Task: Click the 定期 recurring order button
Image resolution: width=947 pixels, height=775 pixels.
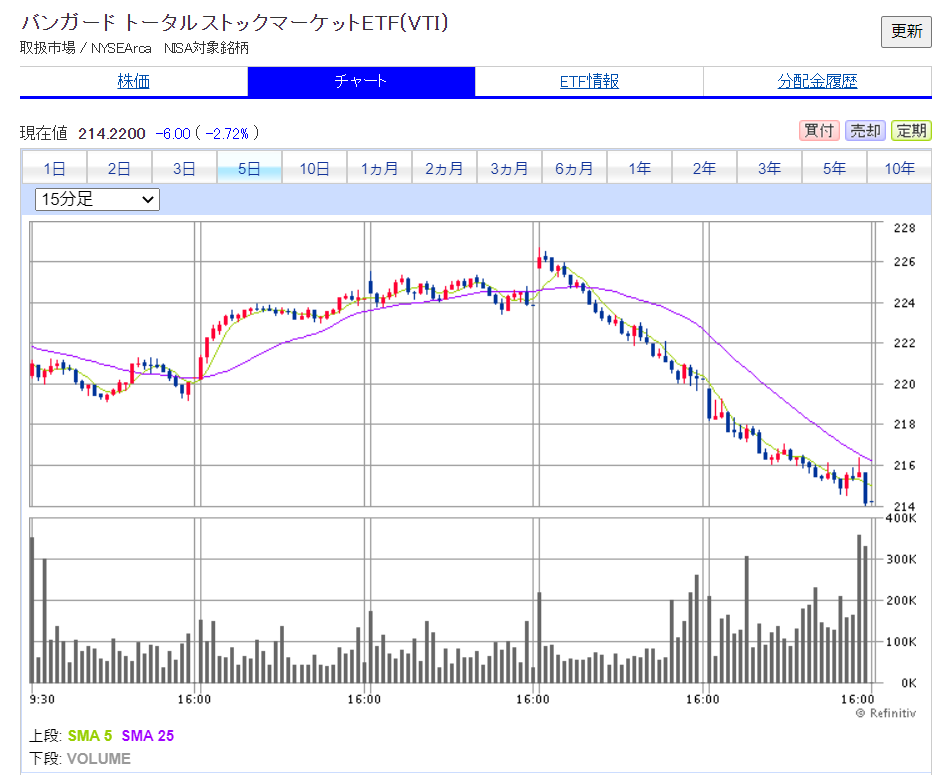Action: (x=911, y=130)
